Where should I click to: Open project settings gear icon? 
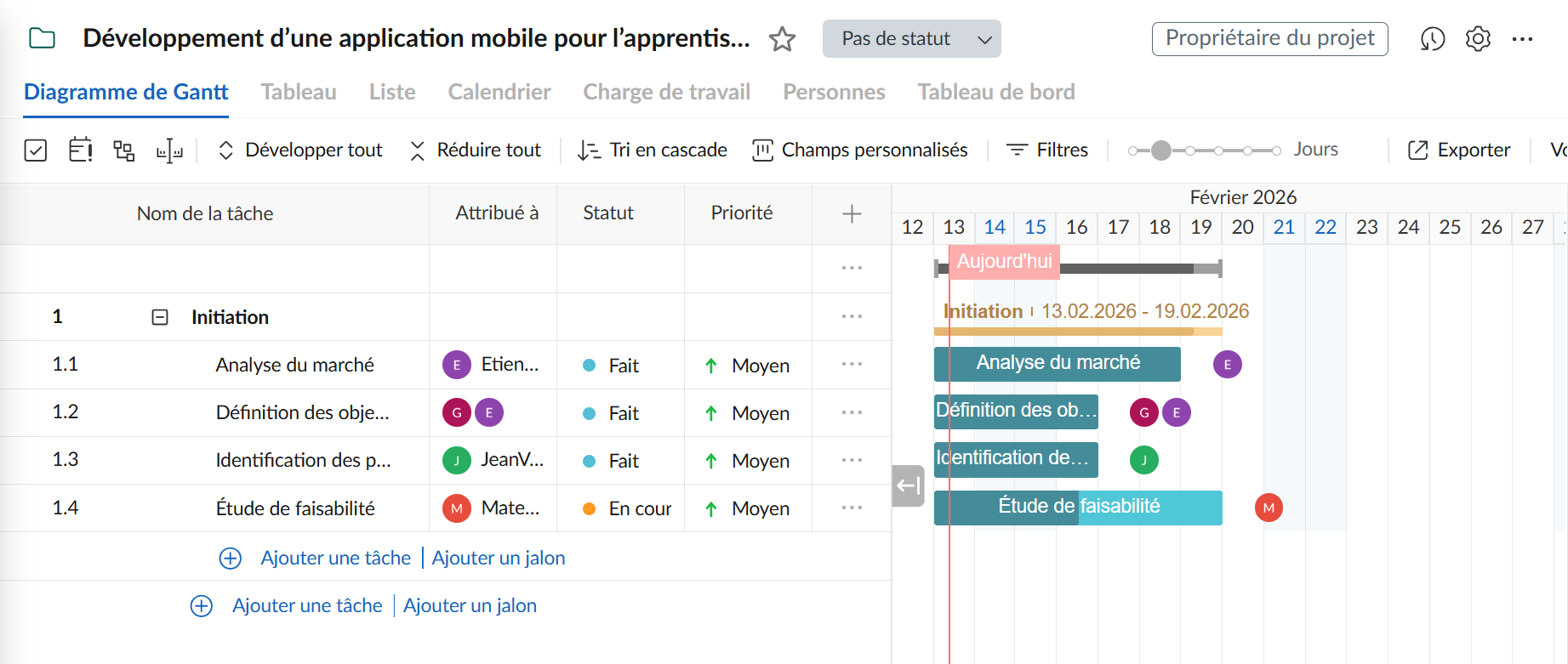point(1478,39)
